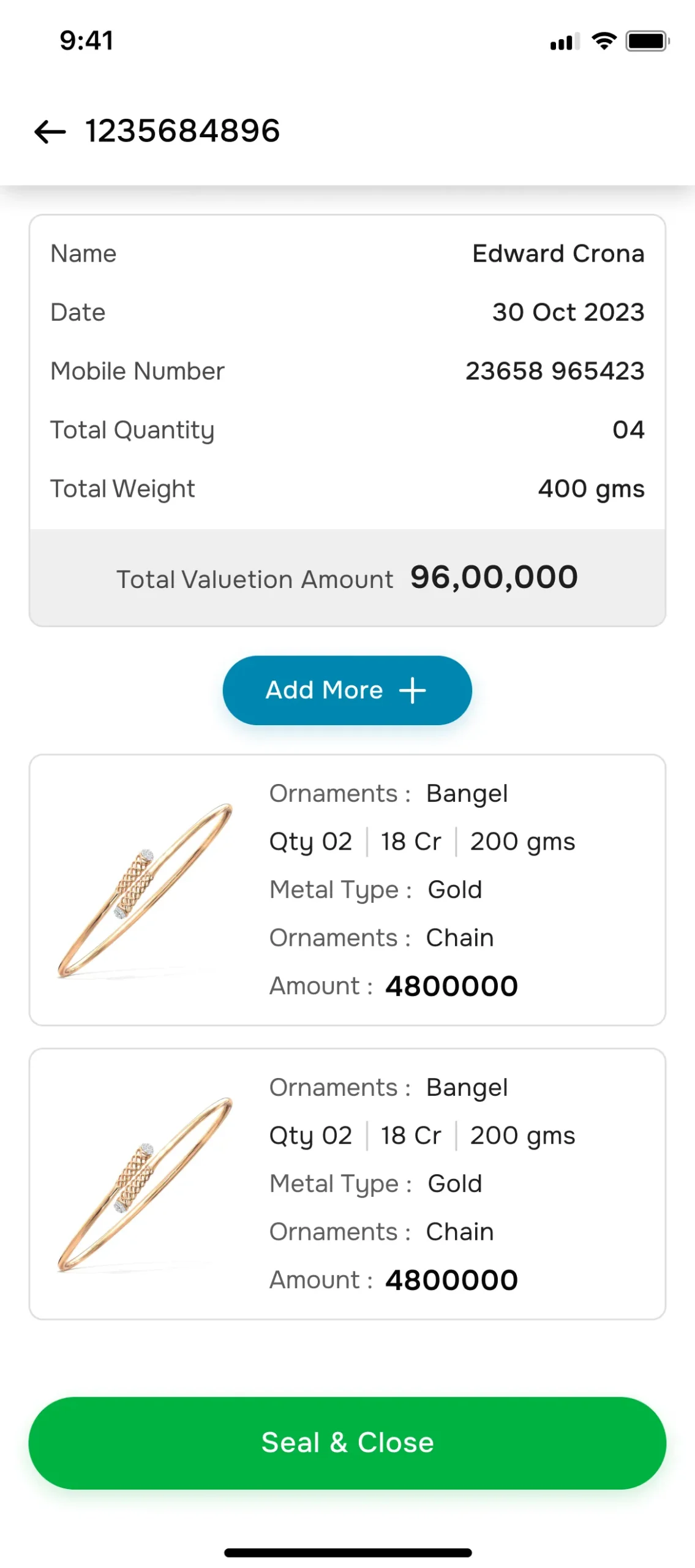Tap the plus icon in Add More

412,690
